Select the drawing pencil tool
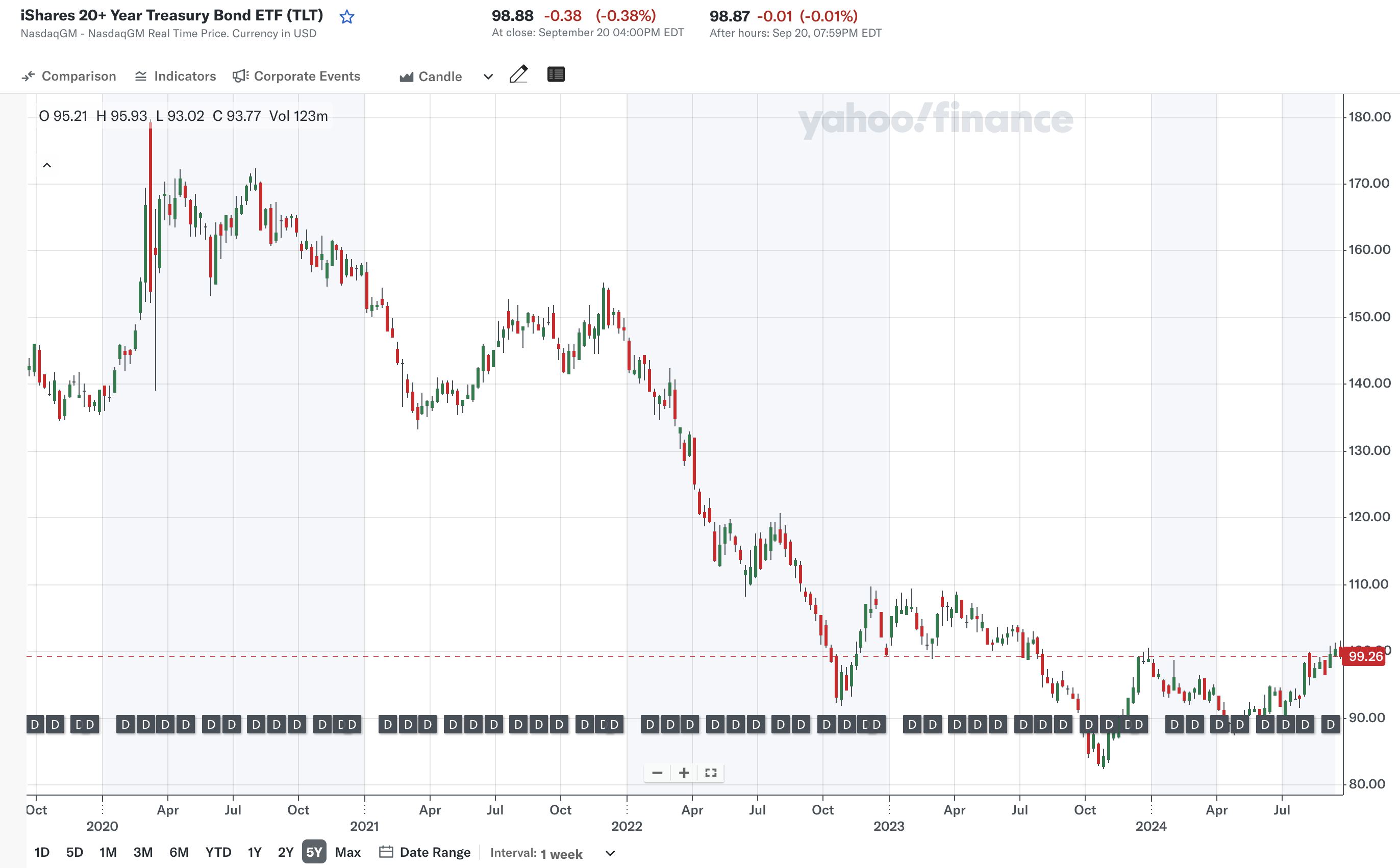 point(519,74)
